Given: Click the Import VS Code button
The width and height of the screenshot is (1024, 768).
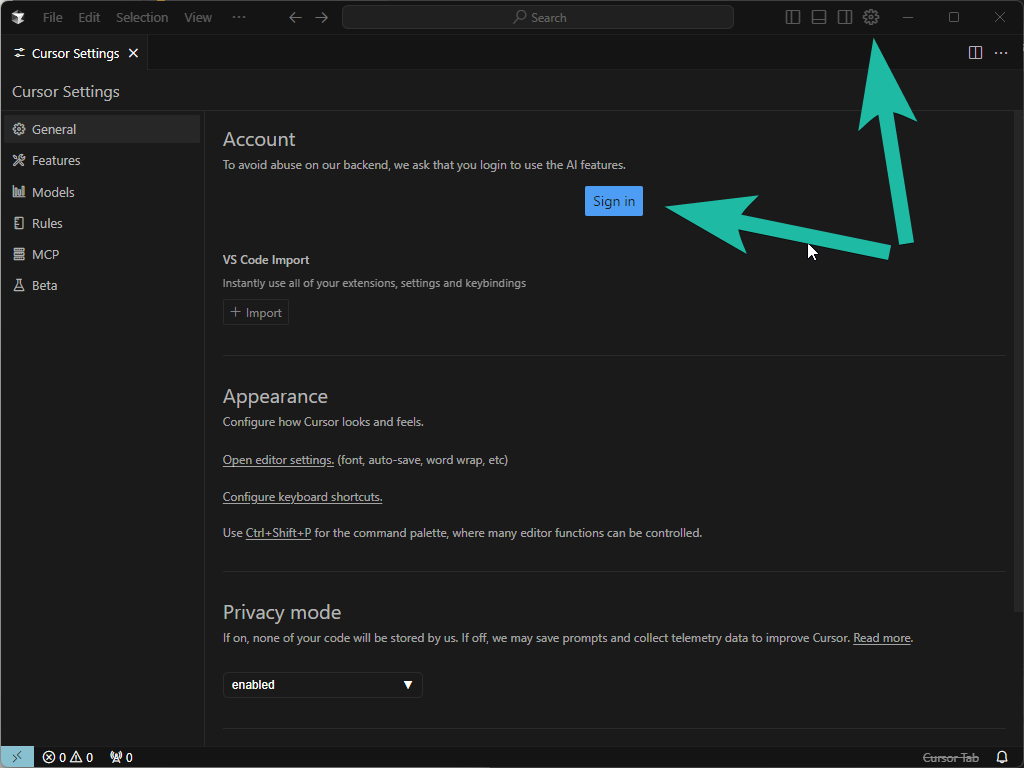Looking at the screenshot, I should click(x=256, y=312).
